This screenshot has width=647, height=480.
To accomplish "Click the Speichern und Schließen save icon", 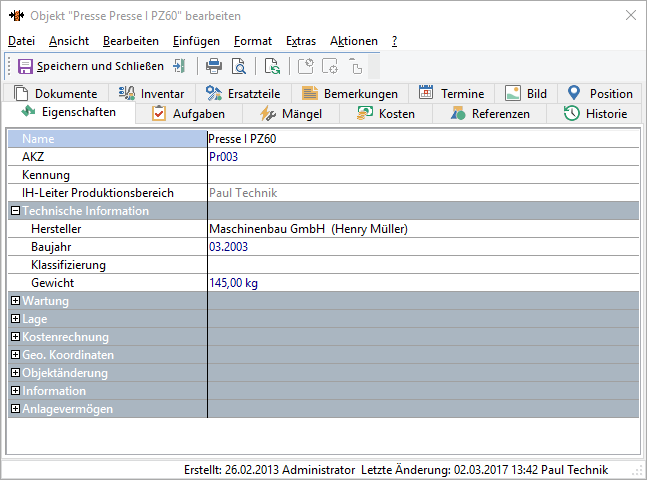I will click(x=25, y=66).
